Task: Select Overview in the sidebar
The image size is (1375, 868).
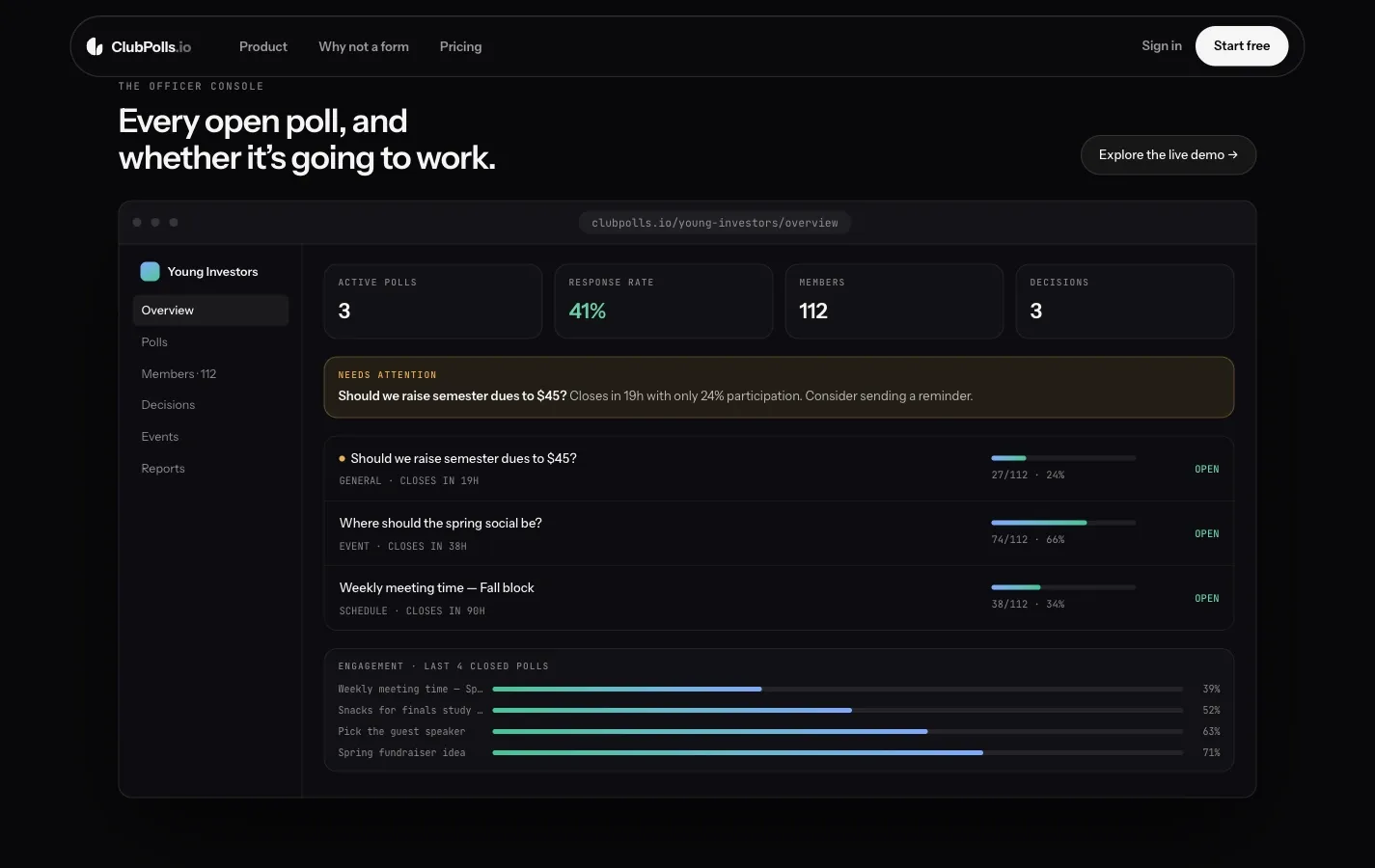Action: click(210, 311)
